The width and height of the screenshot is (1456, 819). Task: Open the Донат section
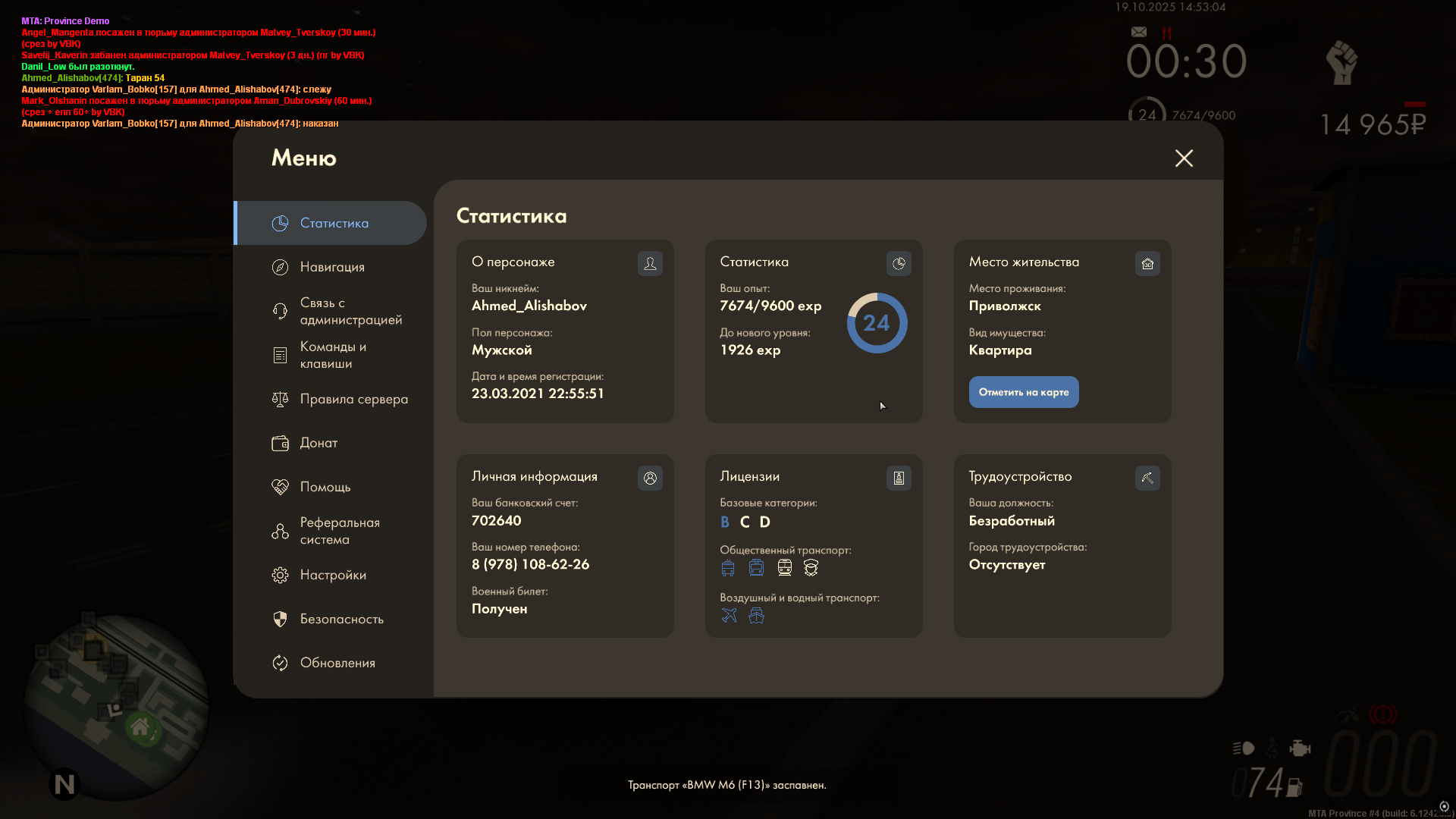point(318,443)
